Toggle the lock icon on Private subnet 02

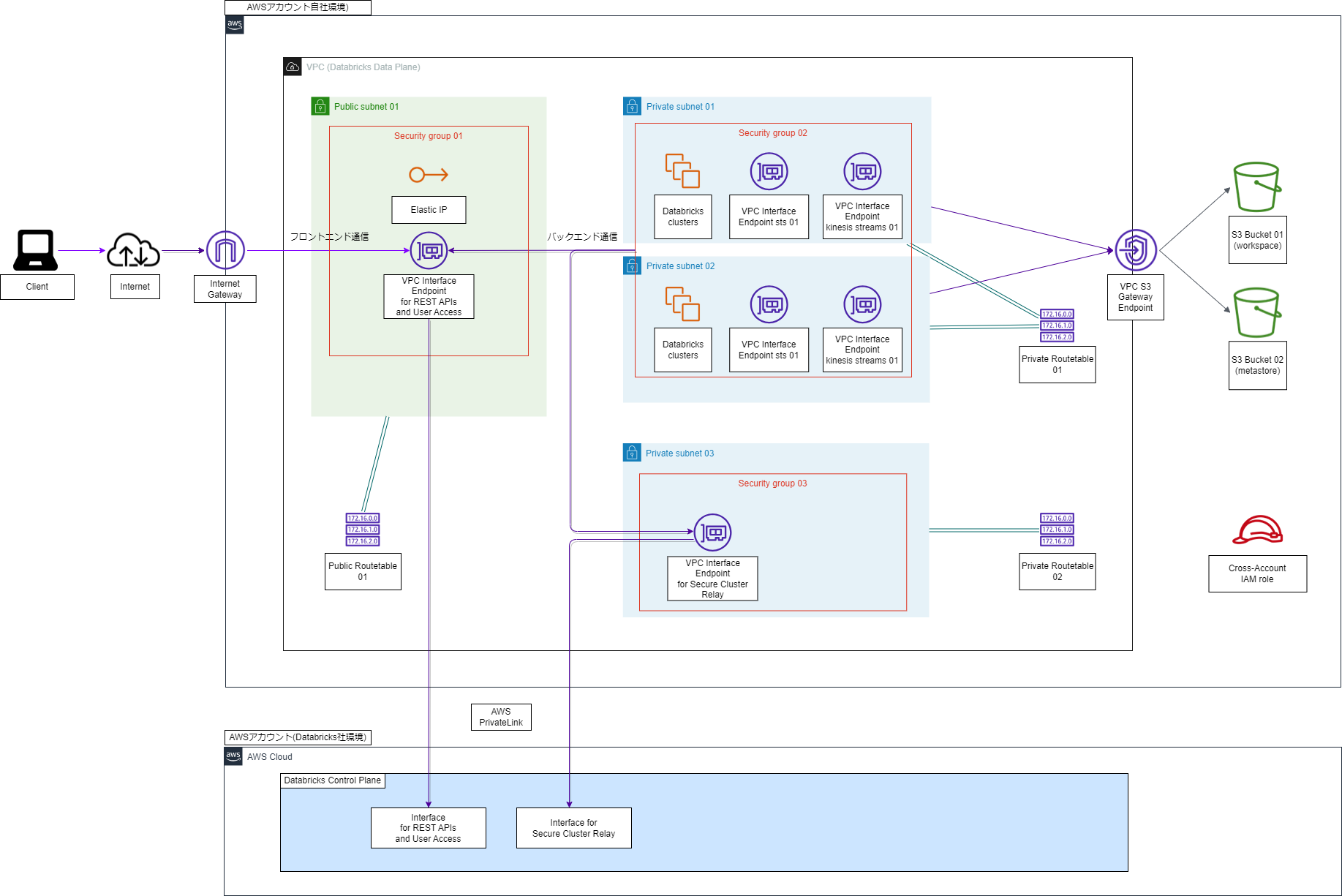[631, 266]
